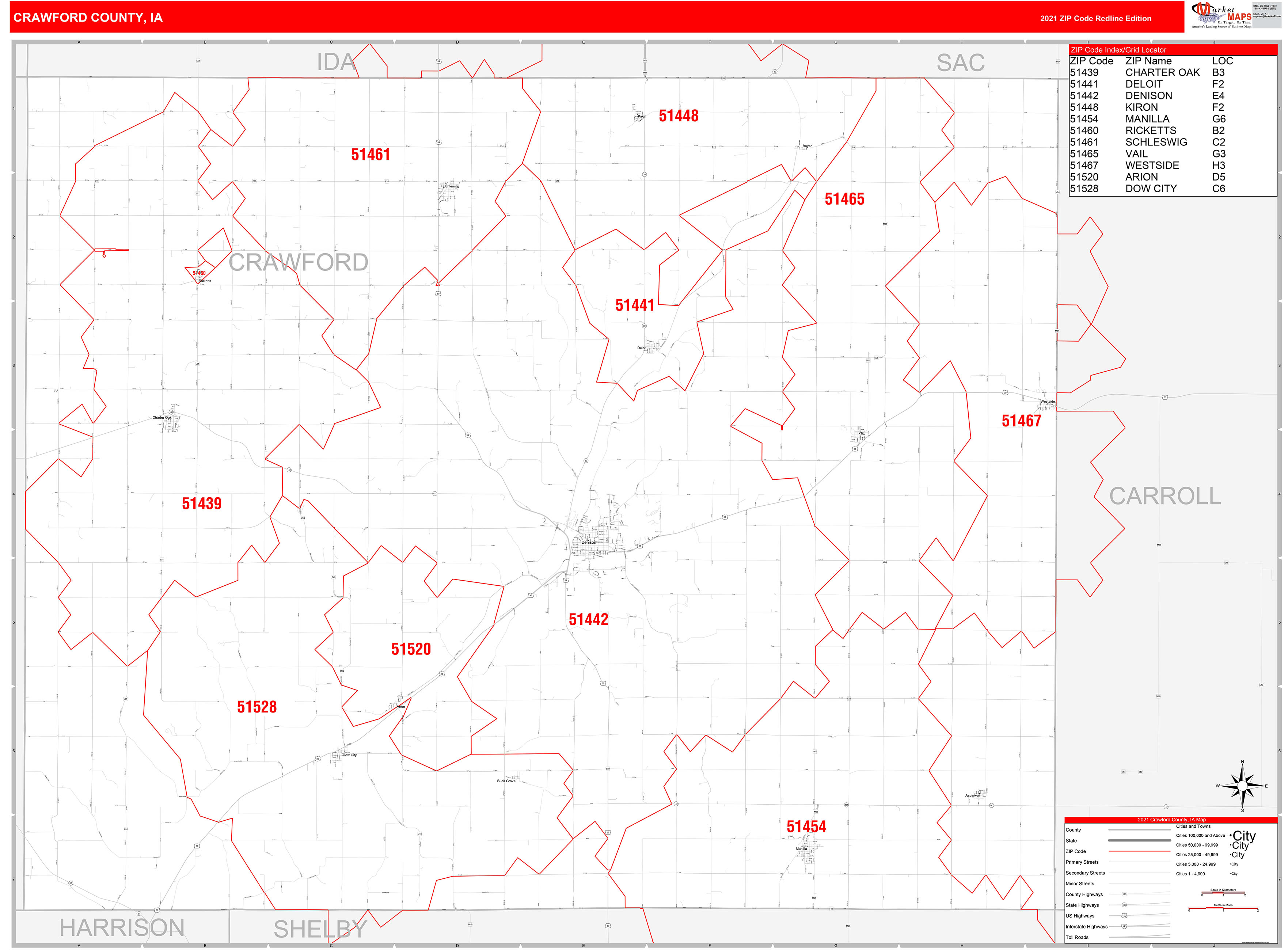Click the County Highways marker in legend
This screenshot has width=1288, height=950.
[1125, 894]
